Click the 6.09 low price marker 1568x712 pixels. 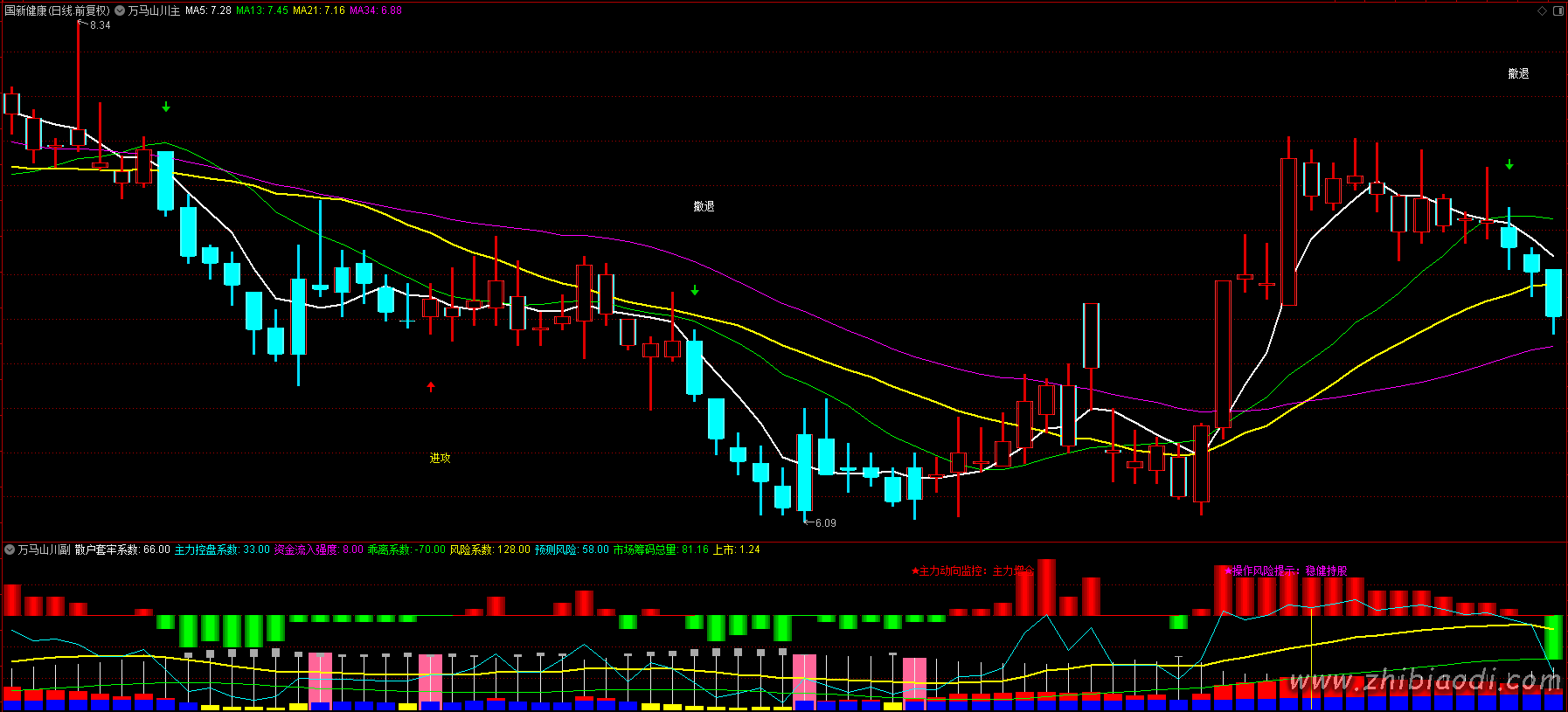coord(825,523)
